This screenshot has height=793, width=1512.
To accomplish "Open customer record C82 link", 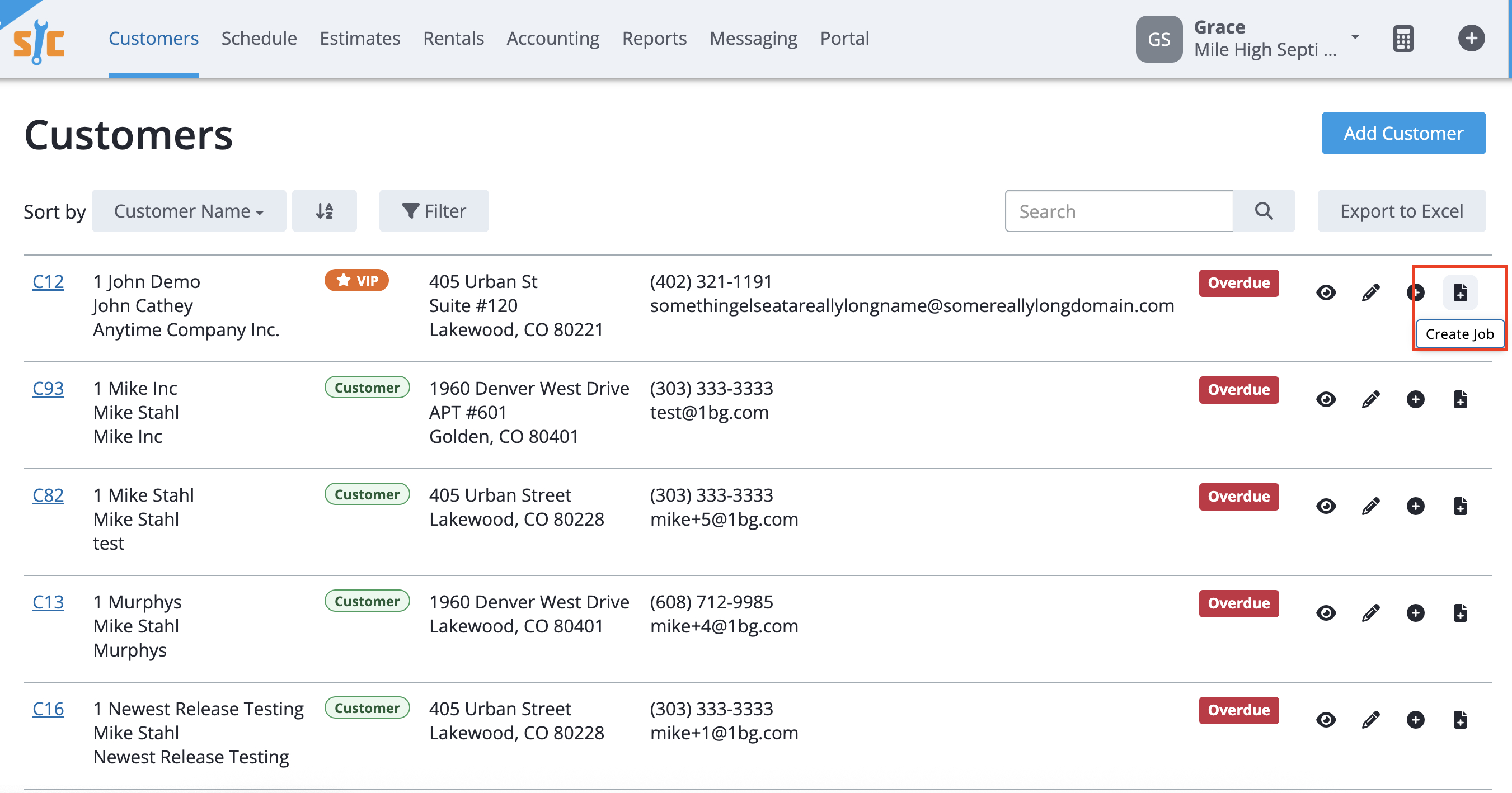I will coord(48,494).
